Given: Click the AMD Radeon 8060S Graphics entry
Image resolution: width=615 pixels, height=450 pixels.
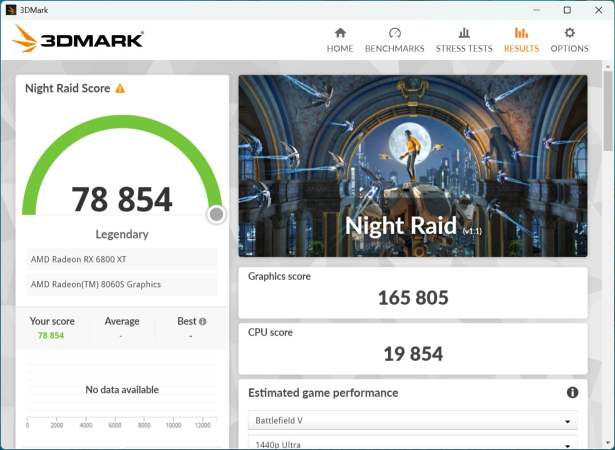Looking at the screenshot, I should 124,284.
